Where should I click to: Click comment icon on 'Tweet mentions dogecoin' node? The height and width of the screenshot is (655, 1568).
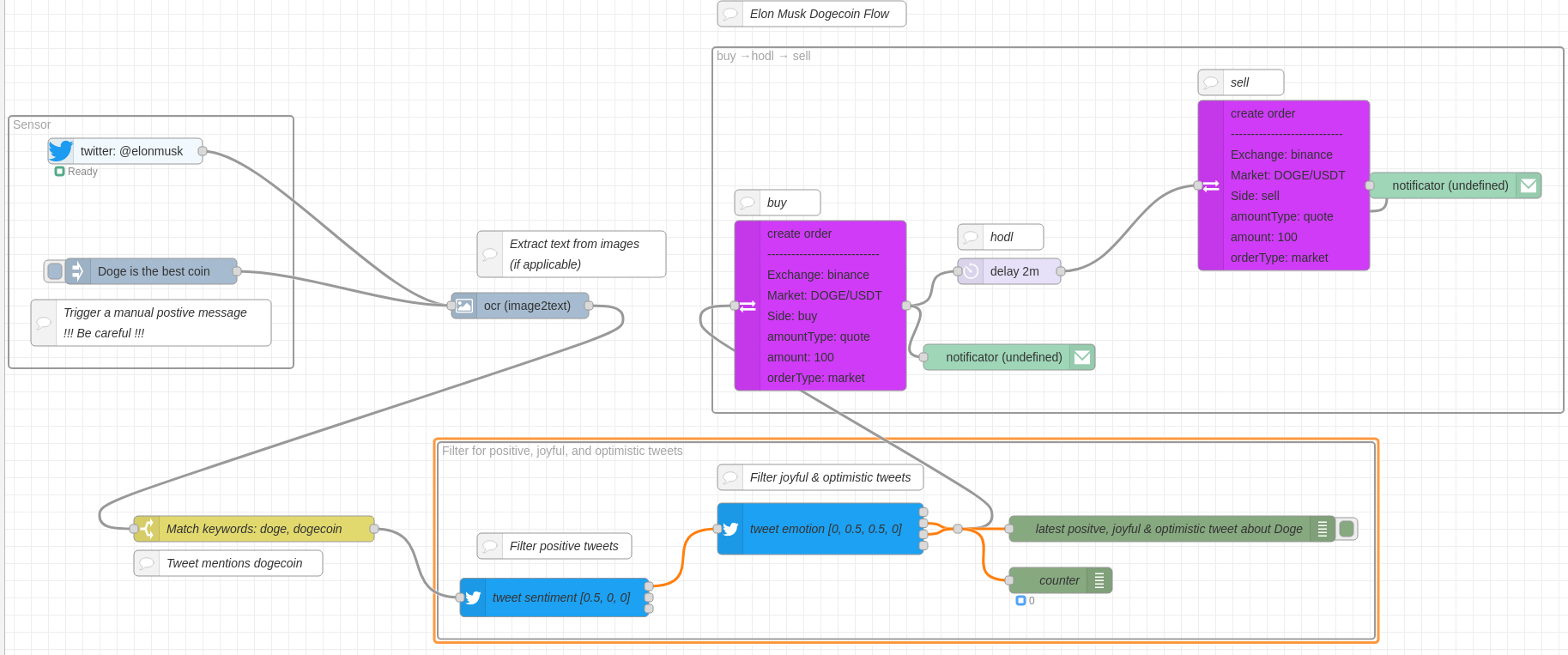147,563
